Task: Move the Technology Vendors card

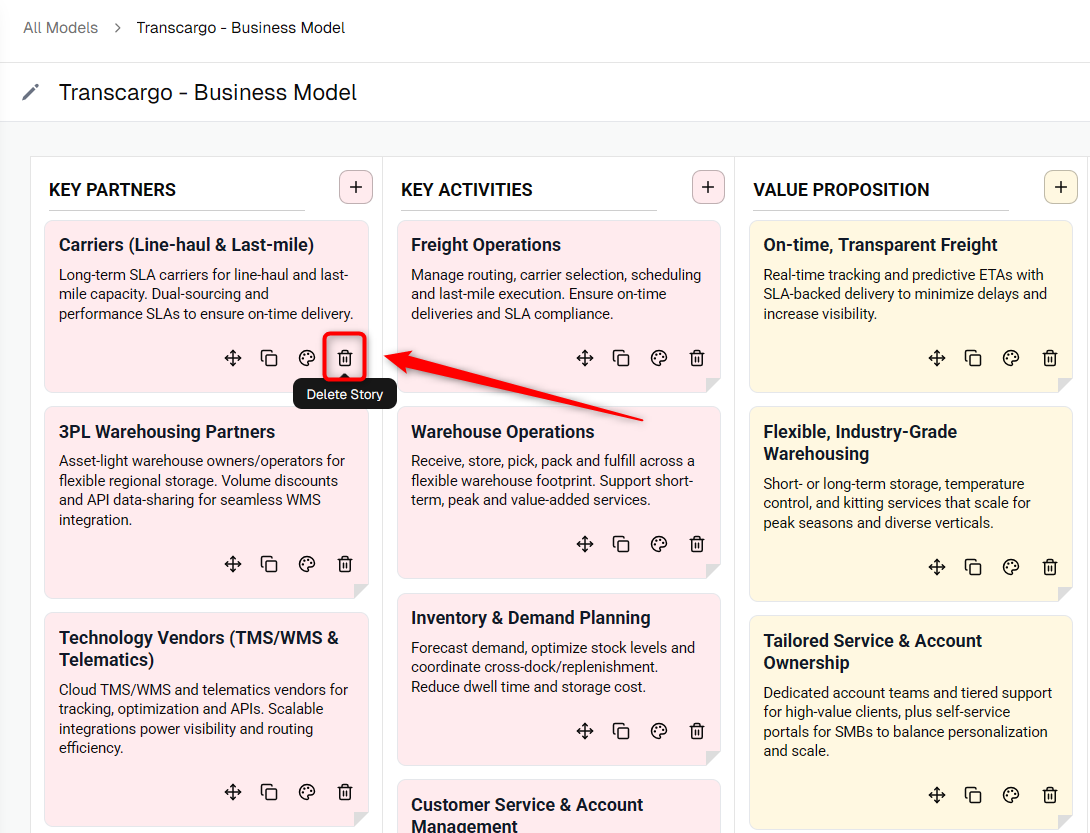Action: 233,792
